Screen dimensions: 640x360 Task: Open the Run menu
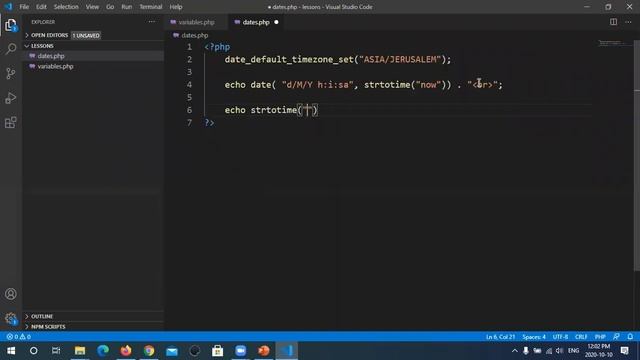click(127, 7)
